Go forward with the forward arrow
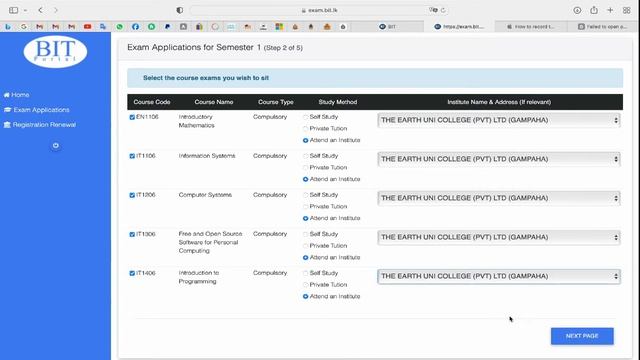Image resolution: width=640 pixels, height=360 pixels. pyautogui.click(x=56, y=10)
